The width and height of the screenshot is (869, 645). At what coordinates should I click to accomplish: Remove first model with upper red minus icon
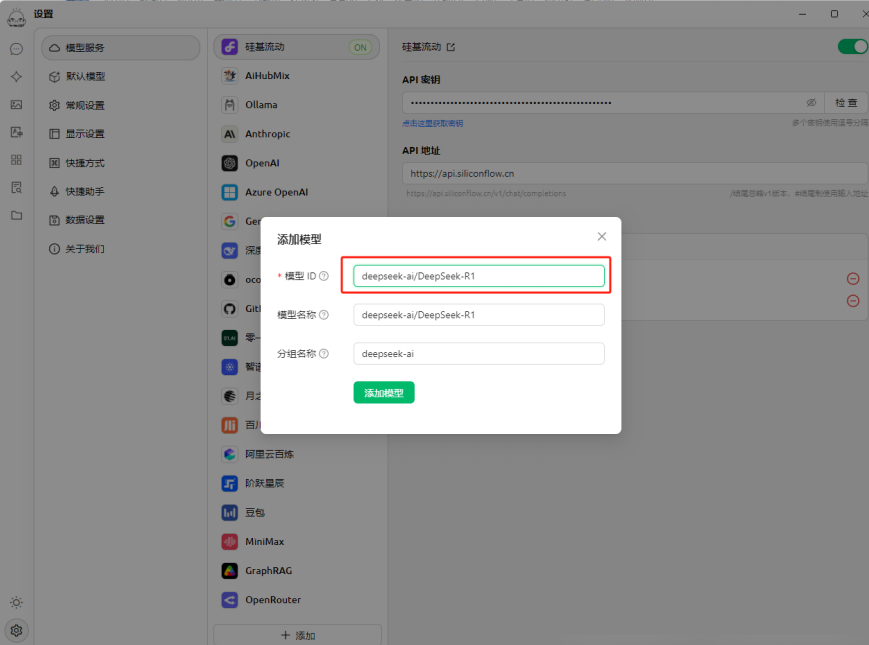(x=853, y=279)
